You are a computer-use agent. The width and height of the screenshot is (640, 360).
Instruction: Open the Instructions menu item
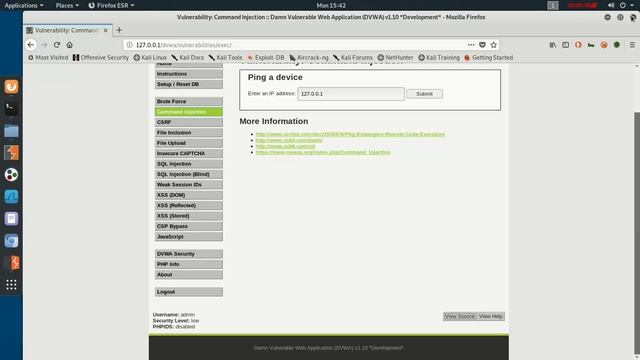pyautogui.click(x=189, y=74)
